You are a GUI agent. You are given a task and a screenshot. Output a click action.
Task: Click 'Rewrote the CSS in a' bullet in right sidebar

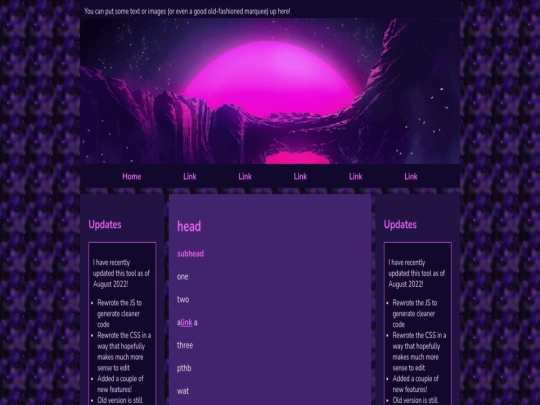pos(419,335)
